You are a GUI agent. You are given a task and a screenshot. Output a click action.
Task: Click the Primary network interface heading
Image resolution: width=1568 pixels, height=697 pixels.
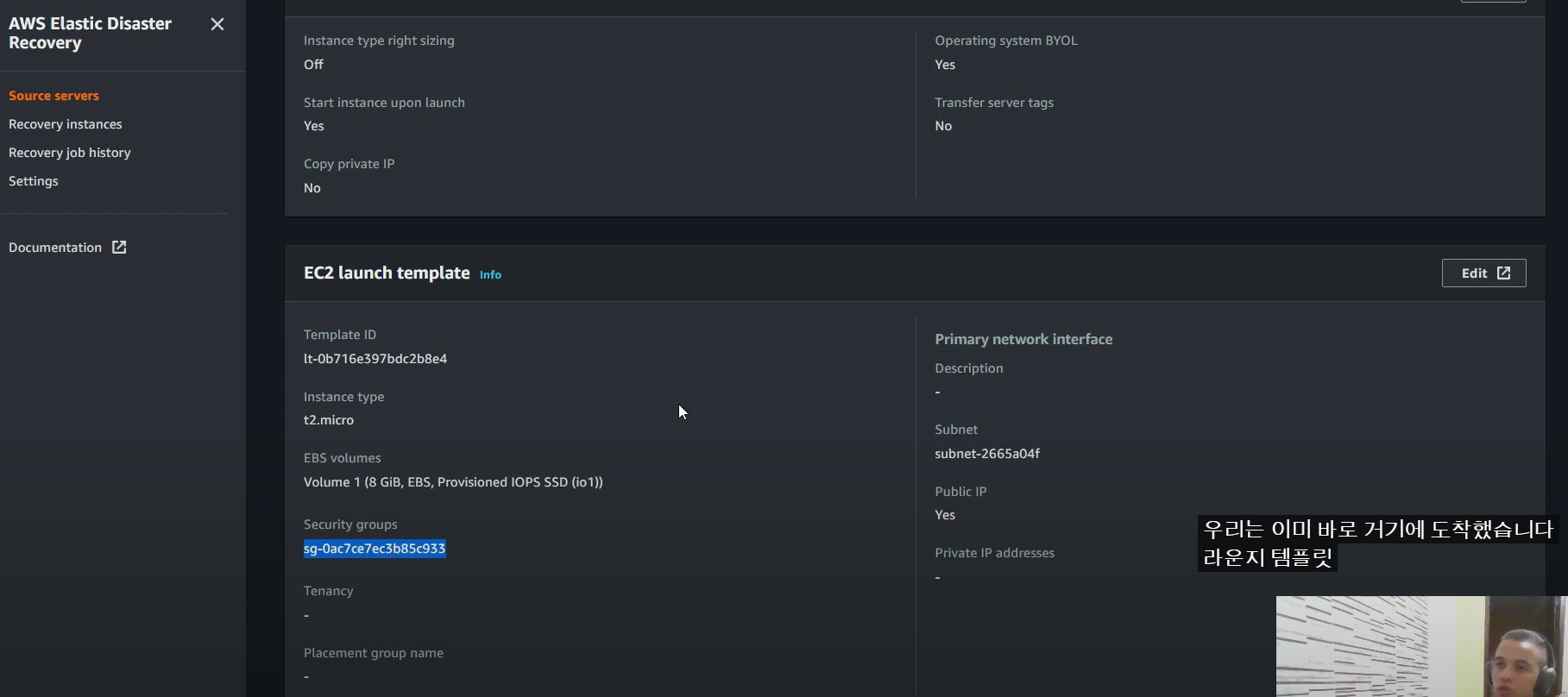click(x=1023, y=340)
